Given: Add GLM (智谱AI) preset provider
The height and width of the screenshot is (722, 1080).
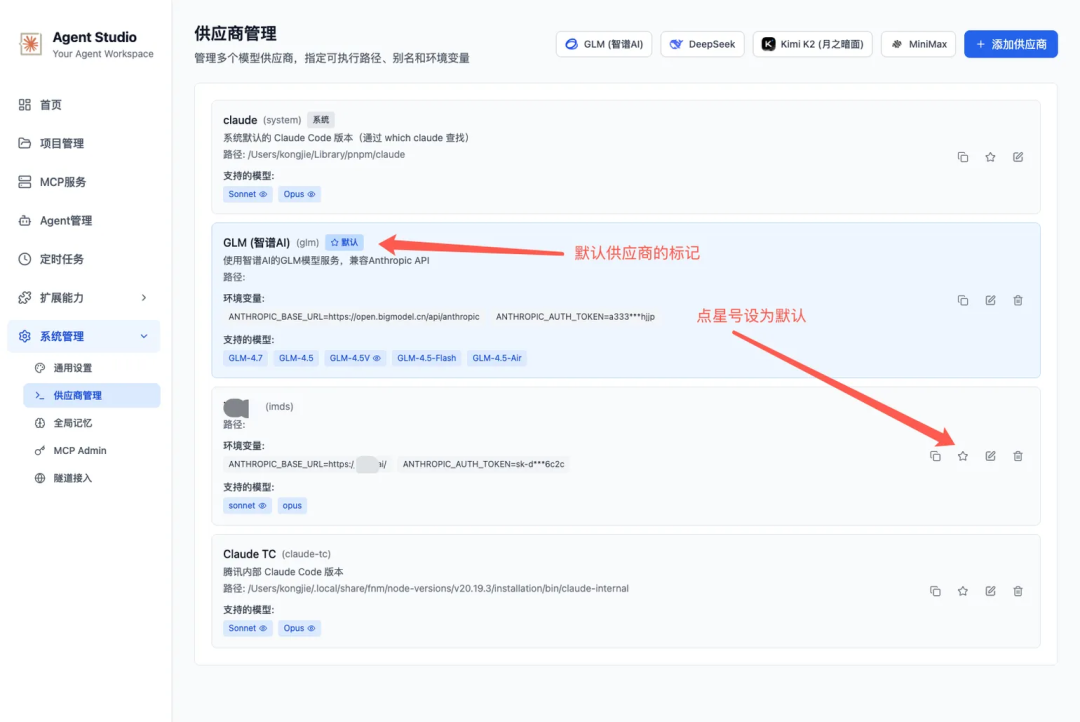Looking at the screenshot, I should (x=604, y=44).
